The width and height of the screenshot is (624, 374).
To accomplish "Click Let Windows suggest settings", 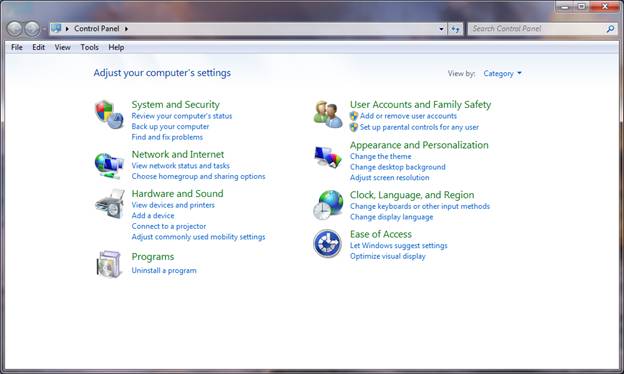I will [x=399, y=246].
